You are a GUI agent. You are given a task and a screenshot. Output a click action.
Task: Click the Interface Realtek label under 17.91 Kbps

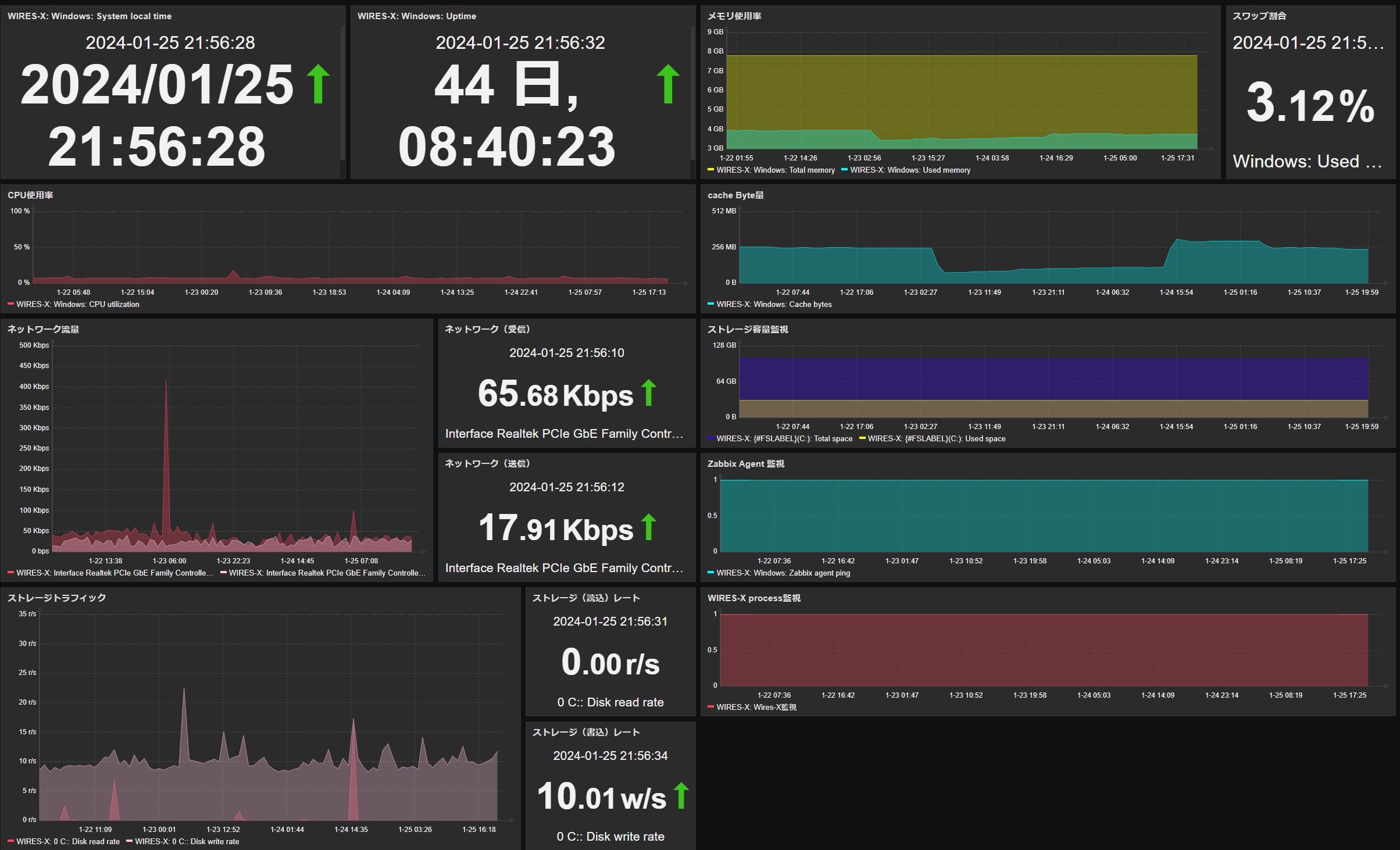pyautogui.click(x=564, y=568)
